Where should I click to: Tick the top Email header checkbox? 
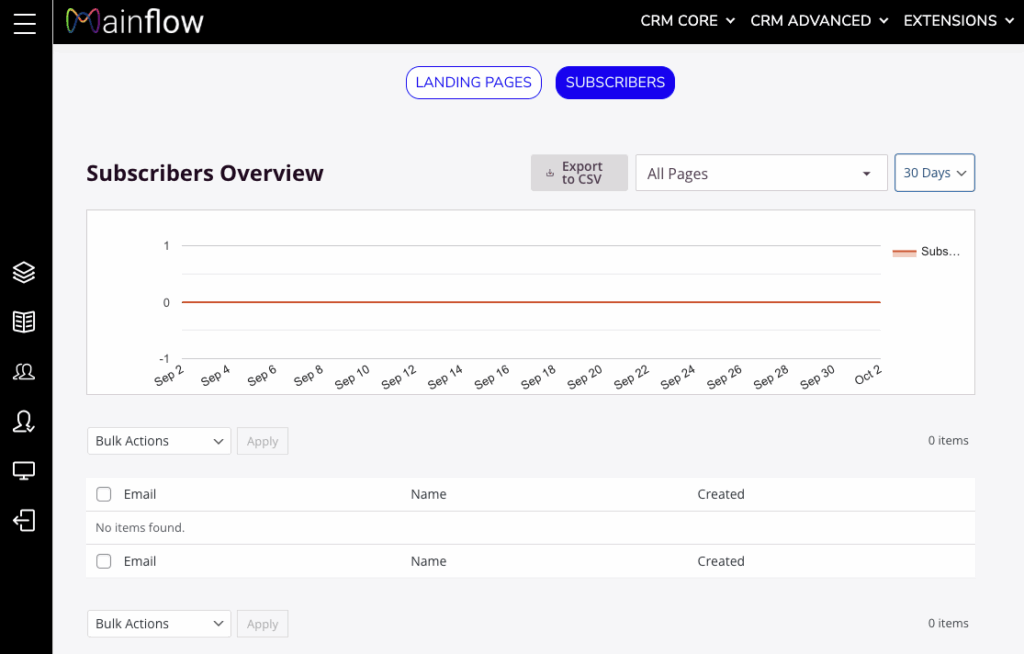[104, 494]
